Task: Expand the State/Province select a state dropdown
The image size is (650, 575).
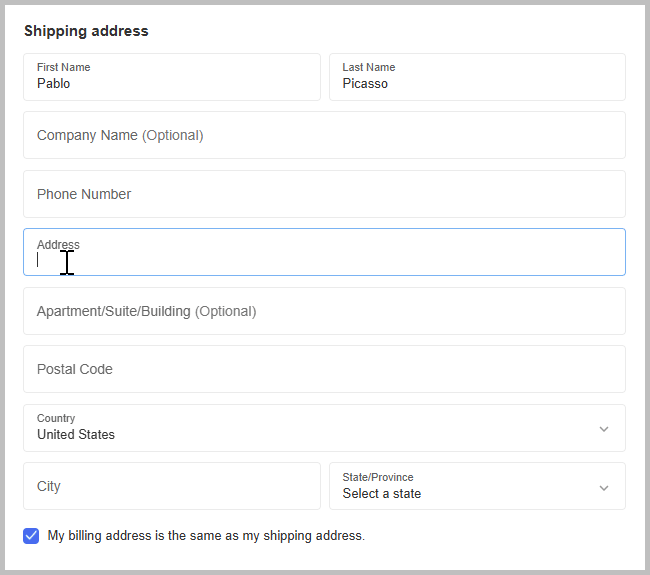Action: (477, 486)
